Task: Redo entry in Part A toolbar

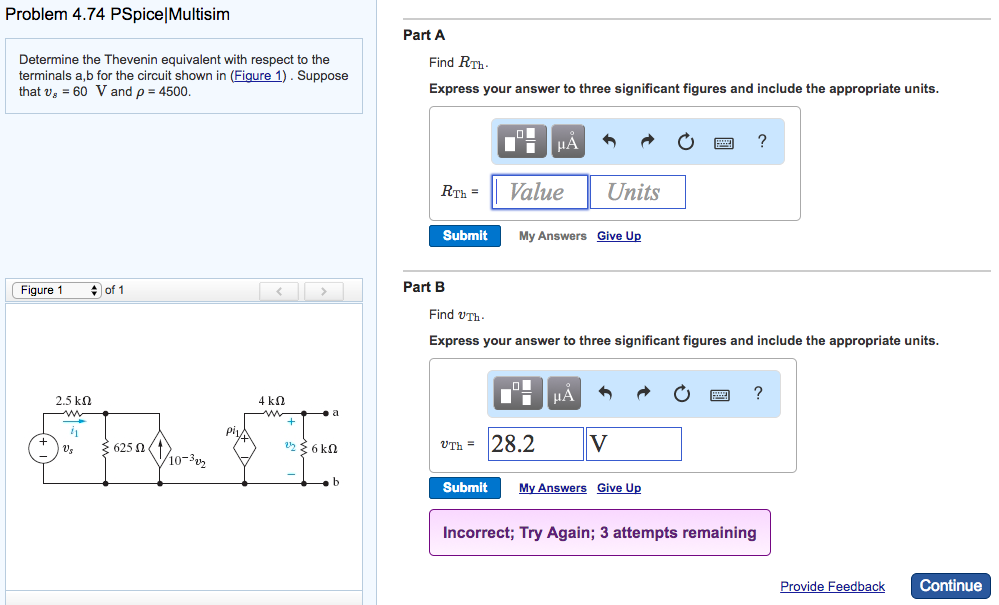Action: pos(647,141)
